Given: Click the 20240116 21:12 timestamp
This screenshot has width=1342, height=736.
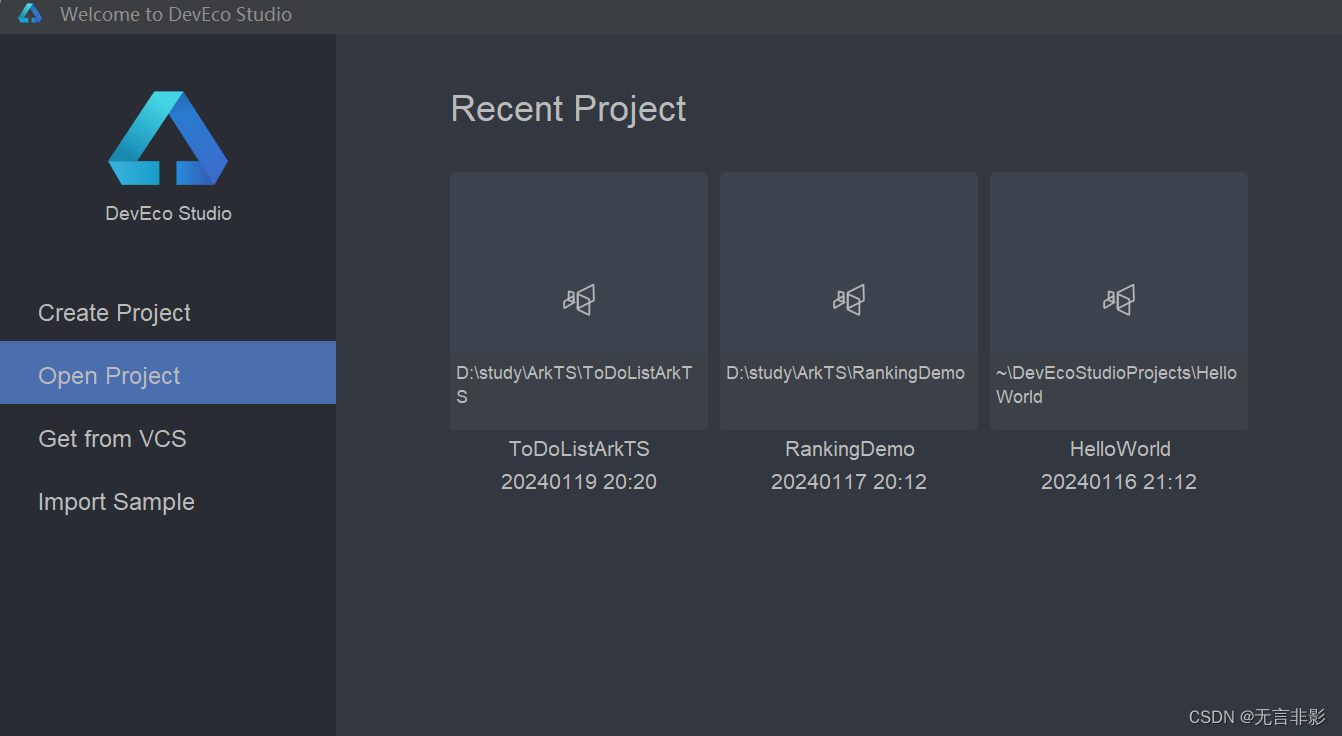Looking at the screenshot, I should click(1119, 482).
